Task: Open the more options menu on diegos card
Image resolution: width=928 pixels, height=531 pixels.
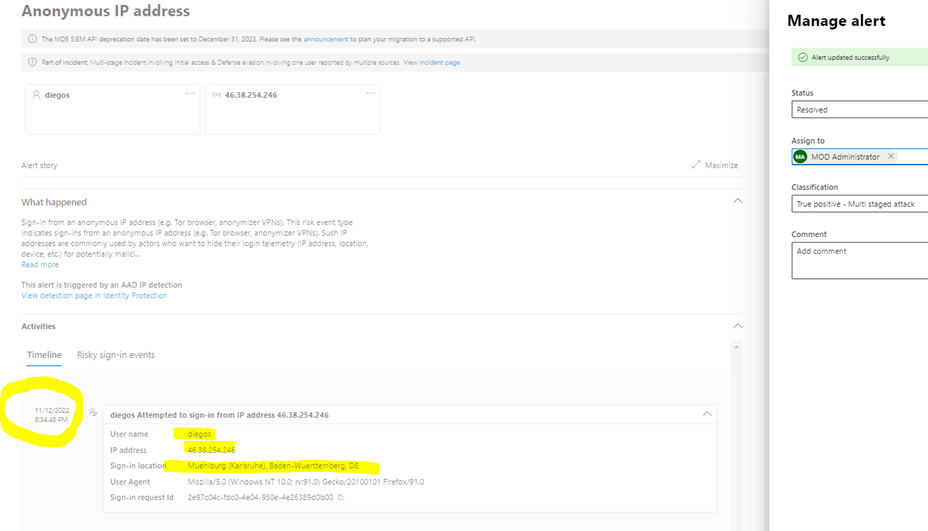Action: click(x=190, y=94)
